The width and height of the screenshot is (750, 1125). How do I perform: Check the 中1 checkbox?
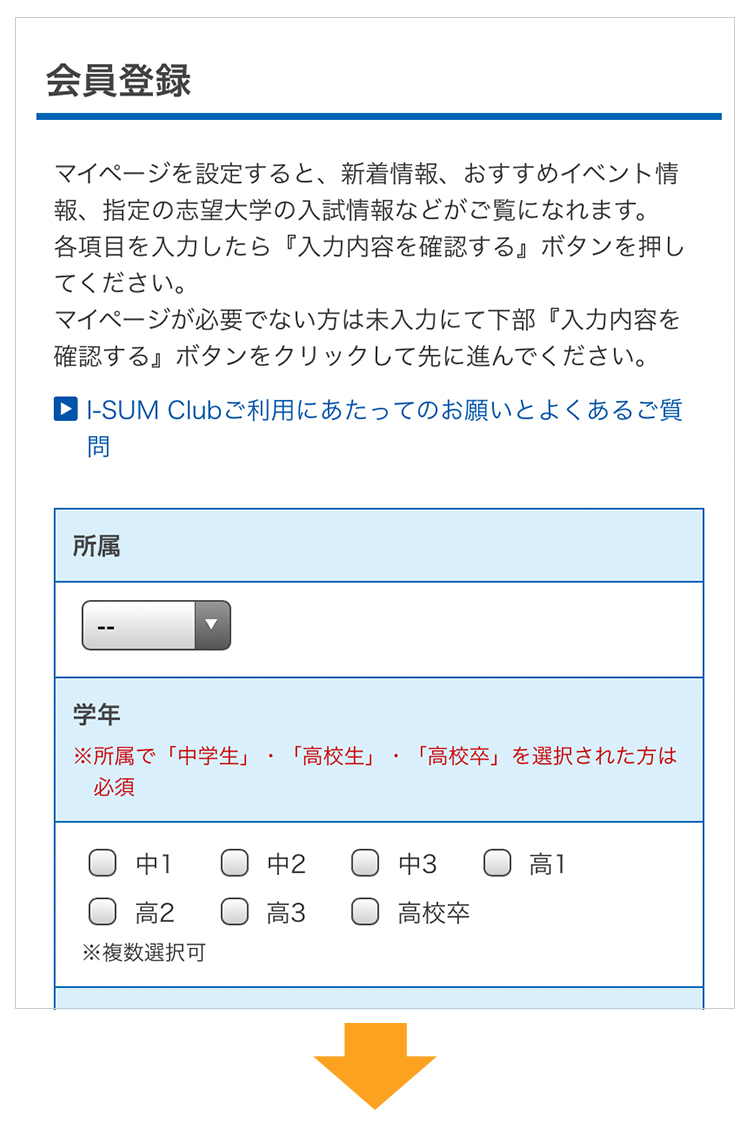103,863
